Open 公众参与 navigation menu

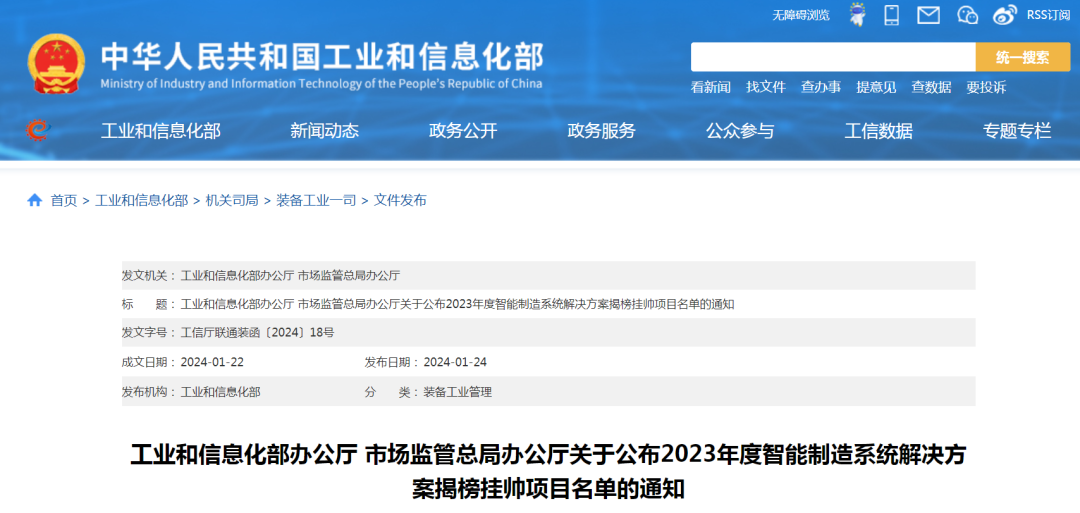pyautogui.click(x=740, y=130)
